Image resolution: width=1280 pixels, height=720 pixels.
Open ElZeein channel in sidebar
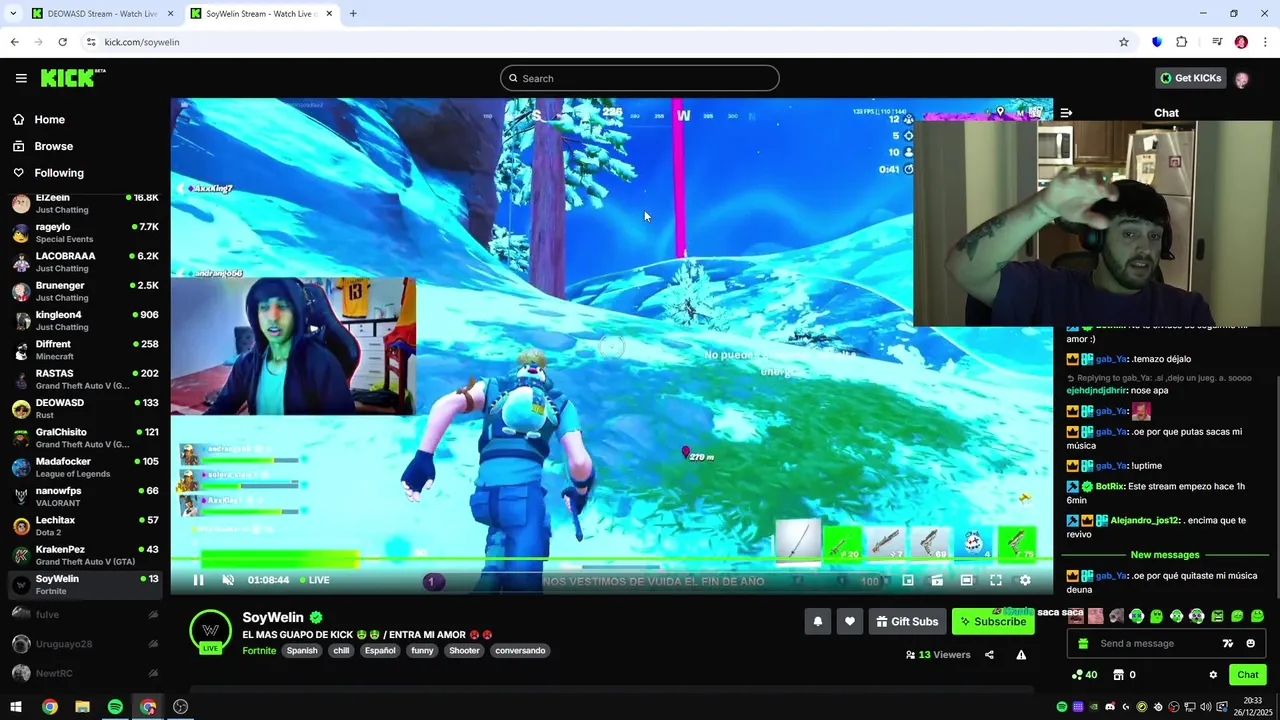pos(85,204)
